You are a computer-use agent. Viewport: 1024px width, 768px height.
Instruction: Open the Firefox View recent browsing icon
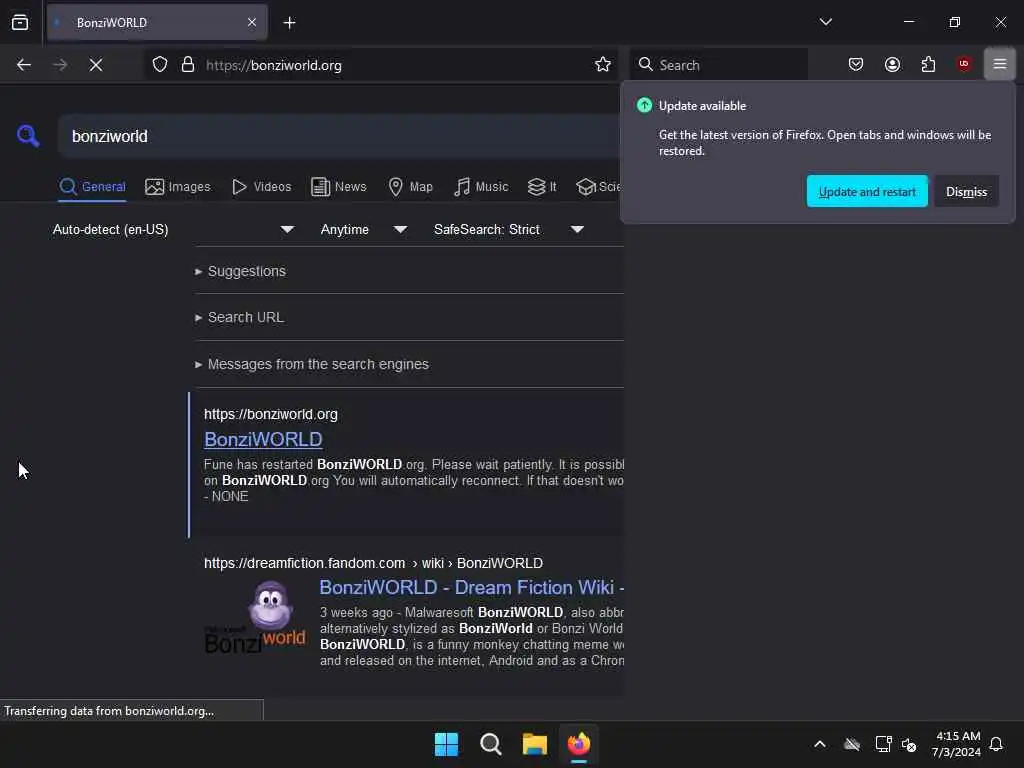click(x=20, y=22)
